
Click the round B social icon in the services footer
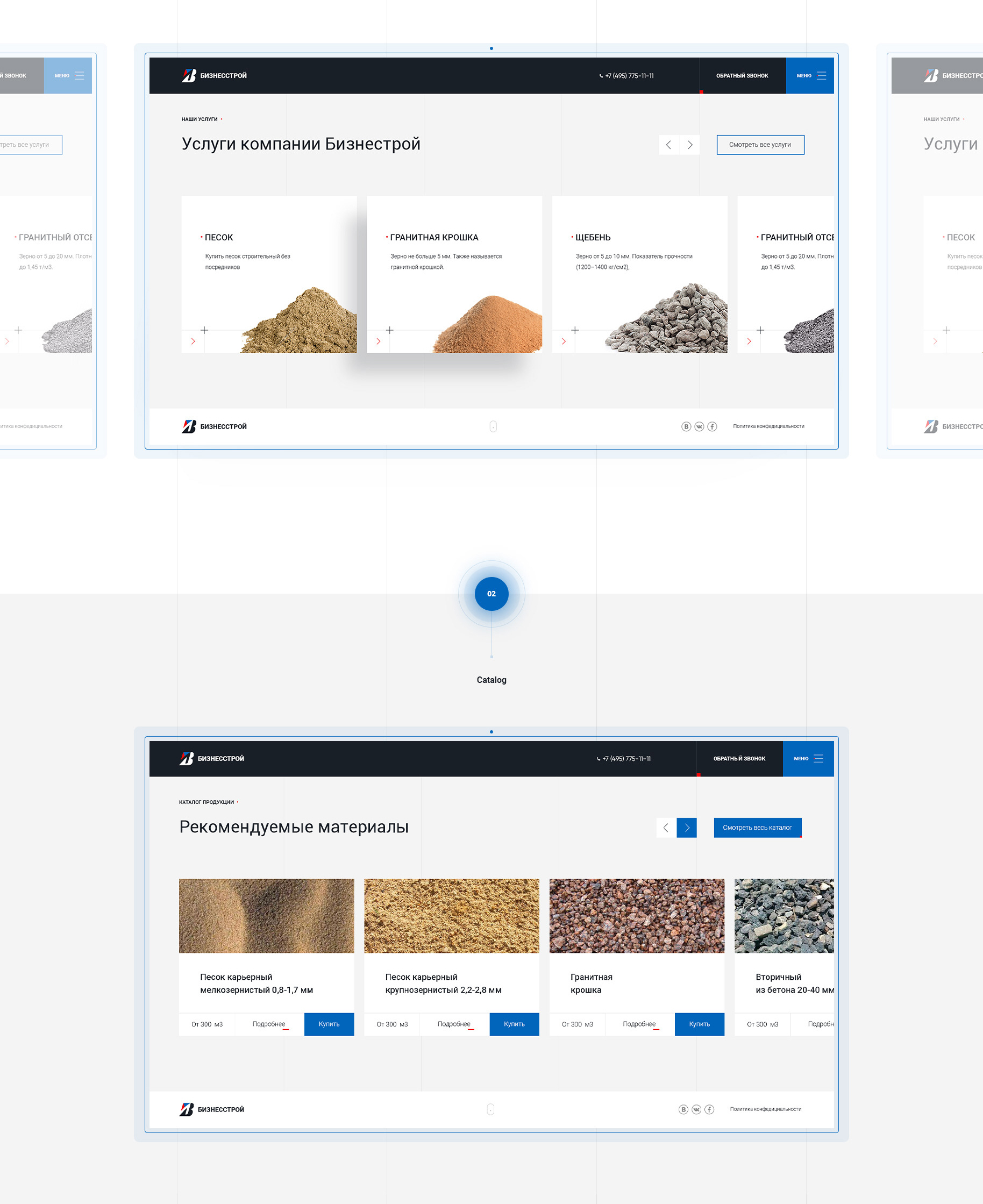(x=686, y=426)
